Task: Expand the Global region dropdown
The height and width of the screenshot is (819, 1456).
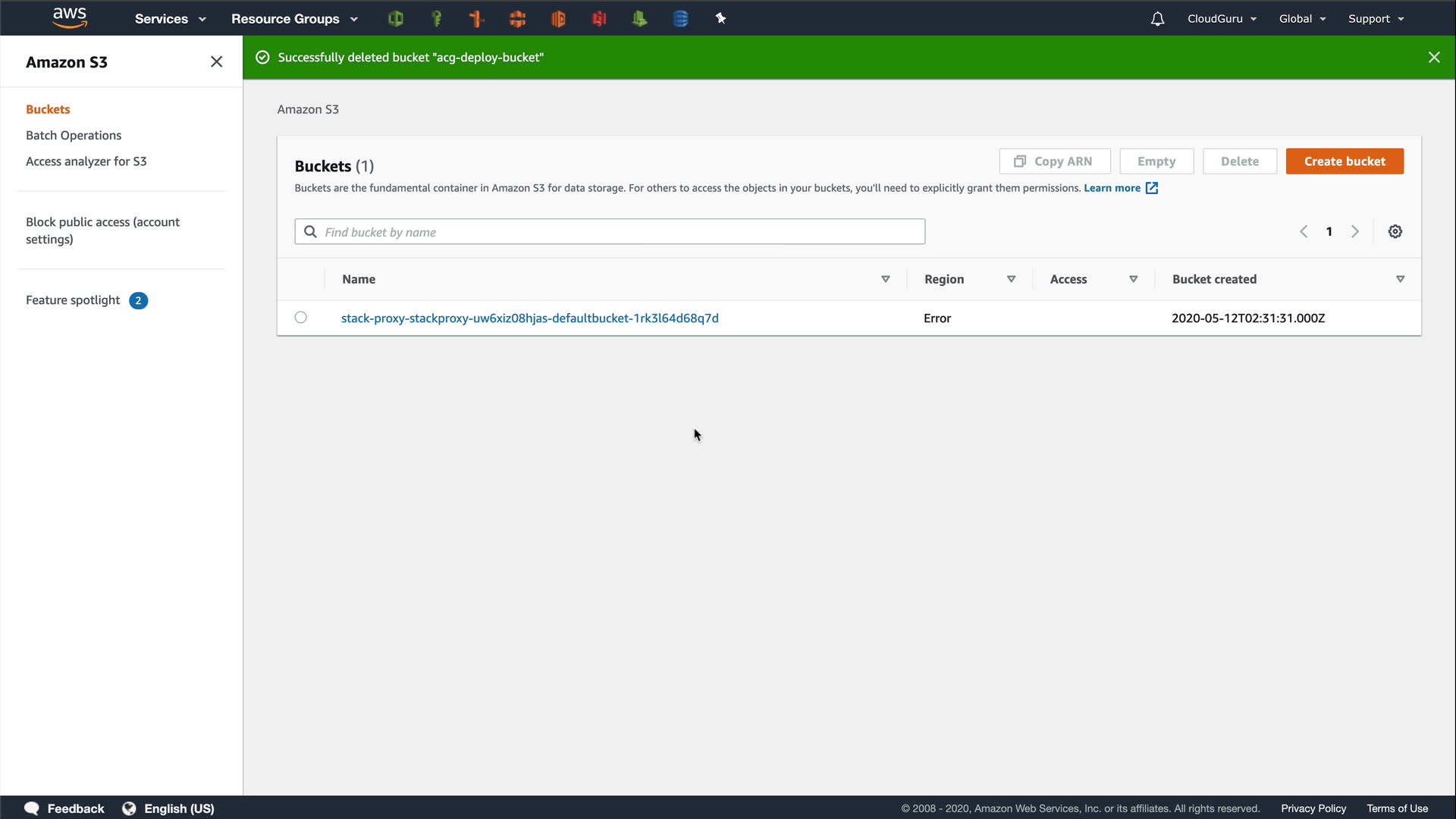Action: [x=1302, y=19]
